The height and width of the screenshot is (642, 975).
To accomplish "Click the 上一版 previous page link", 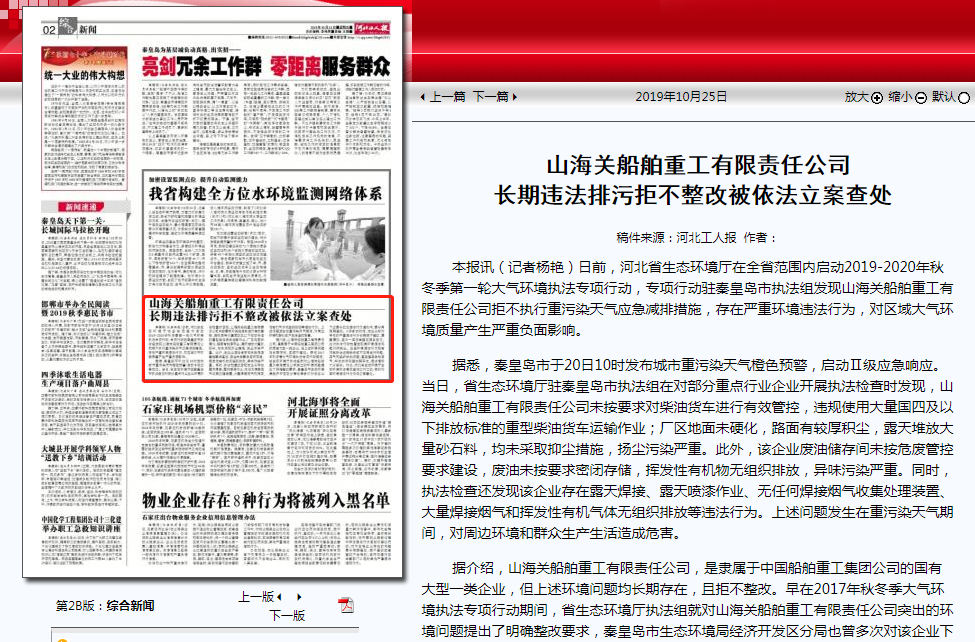I will (x=256, y=597).
